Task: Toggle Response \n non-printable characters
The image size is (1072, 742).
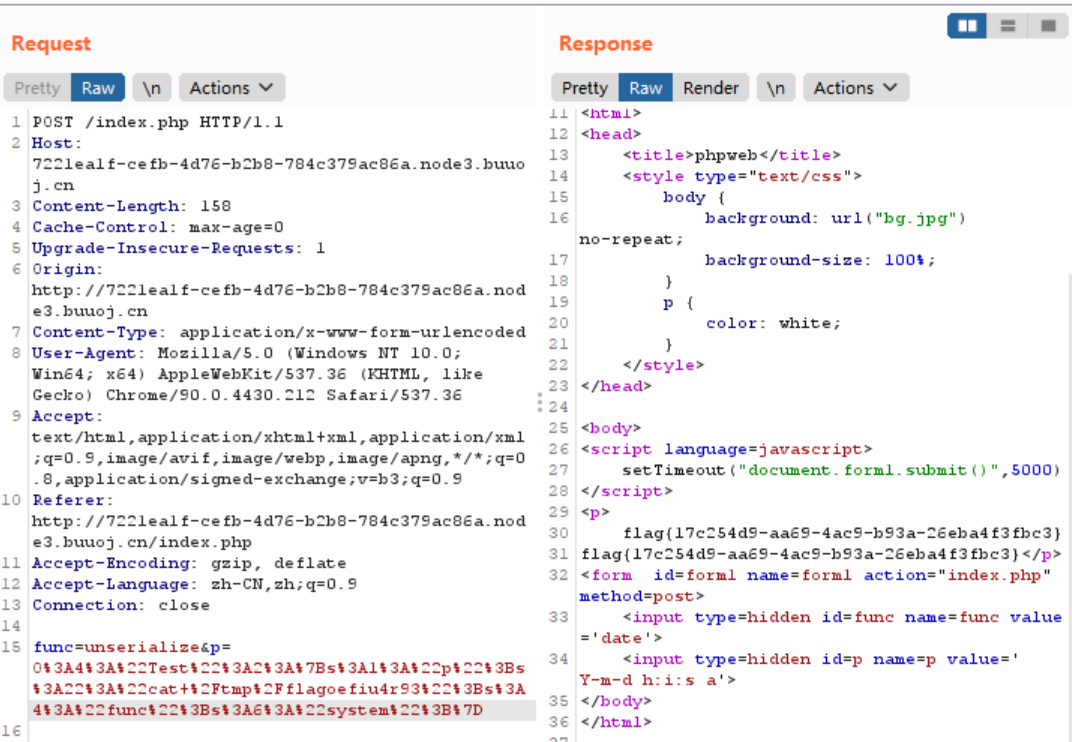Action: click(x=776, y=88)
